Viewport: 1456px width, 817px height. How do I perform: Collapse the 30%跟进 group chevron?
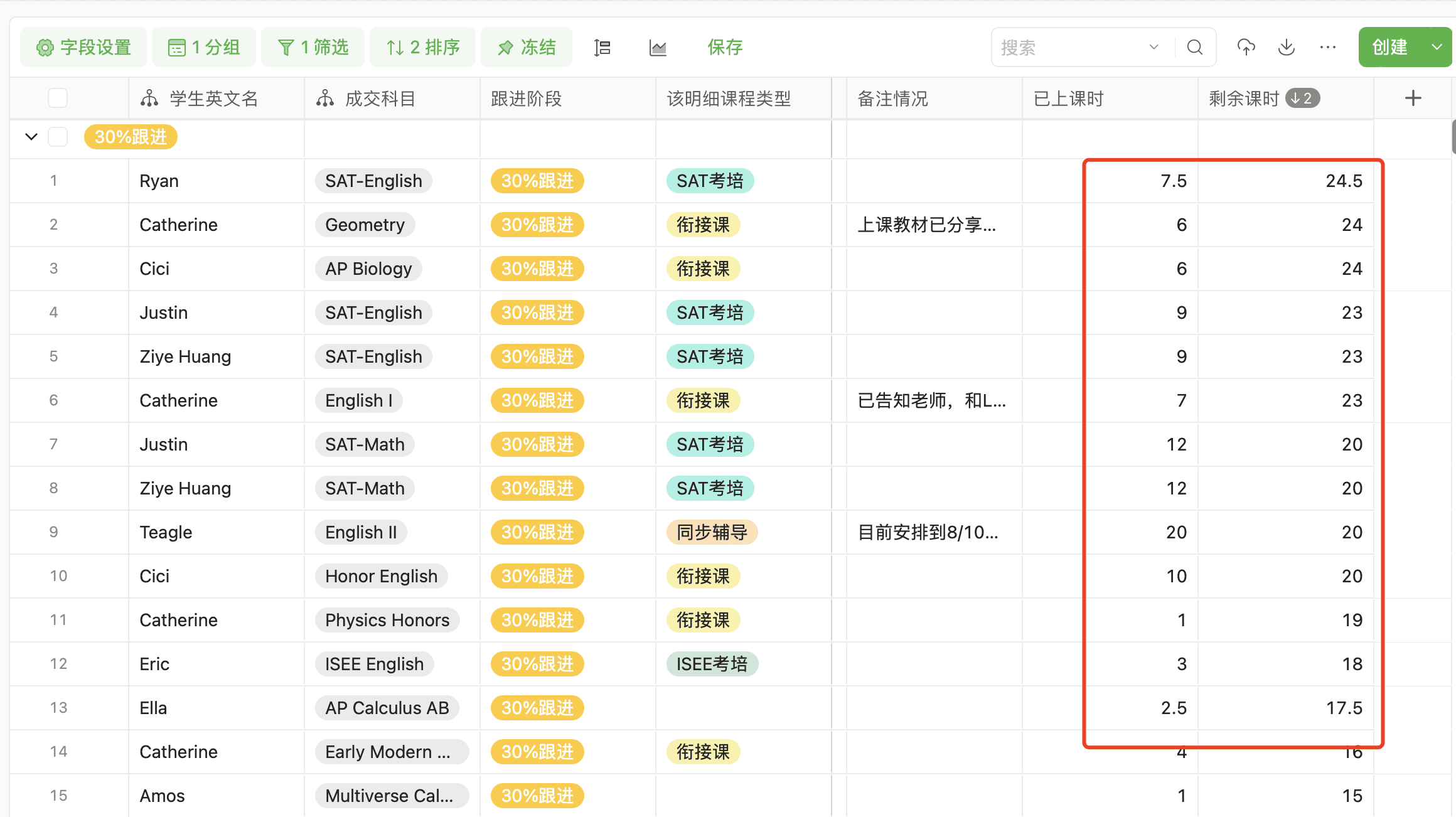(x=31, y=137)
